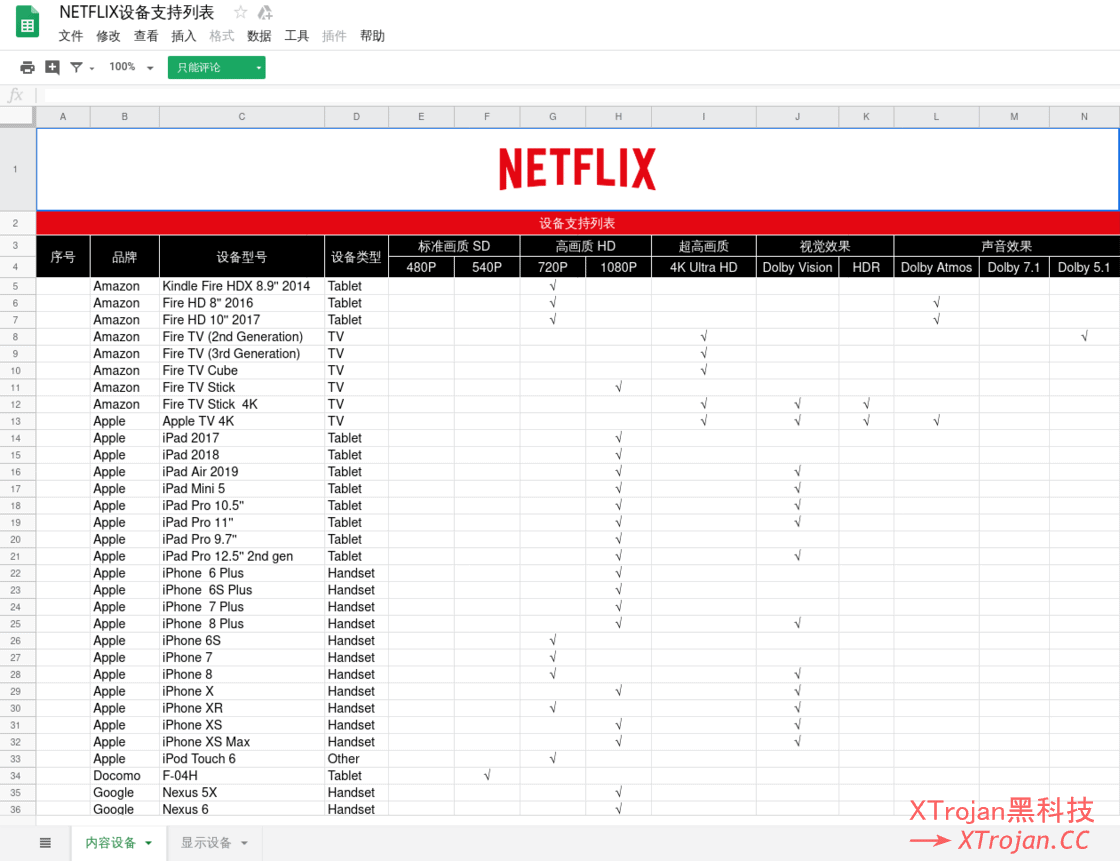Select the NETFLIX logo cell in row 1
1120x861 pixels.
tap(578, 169)
